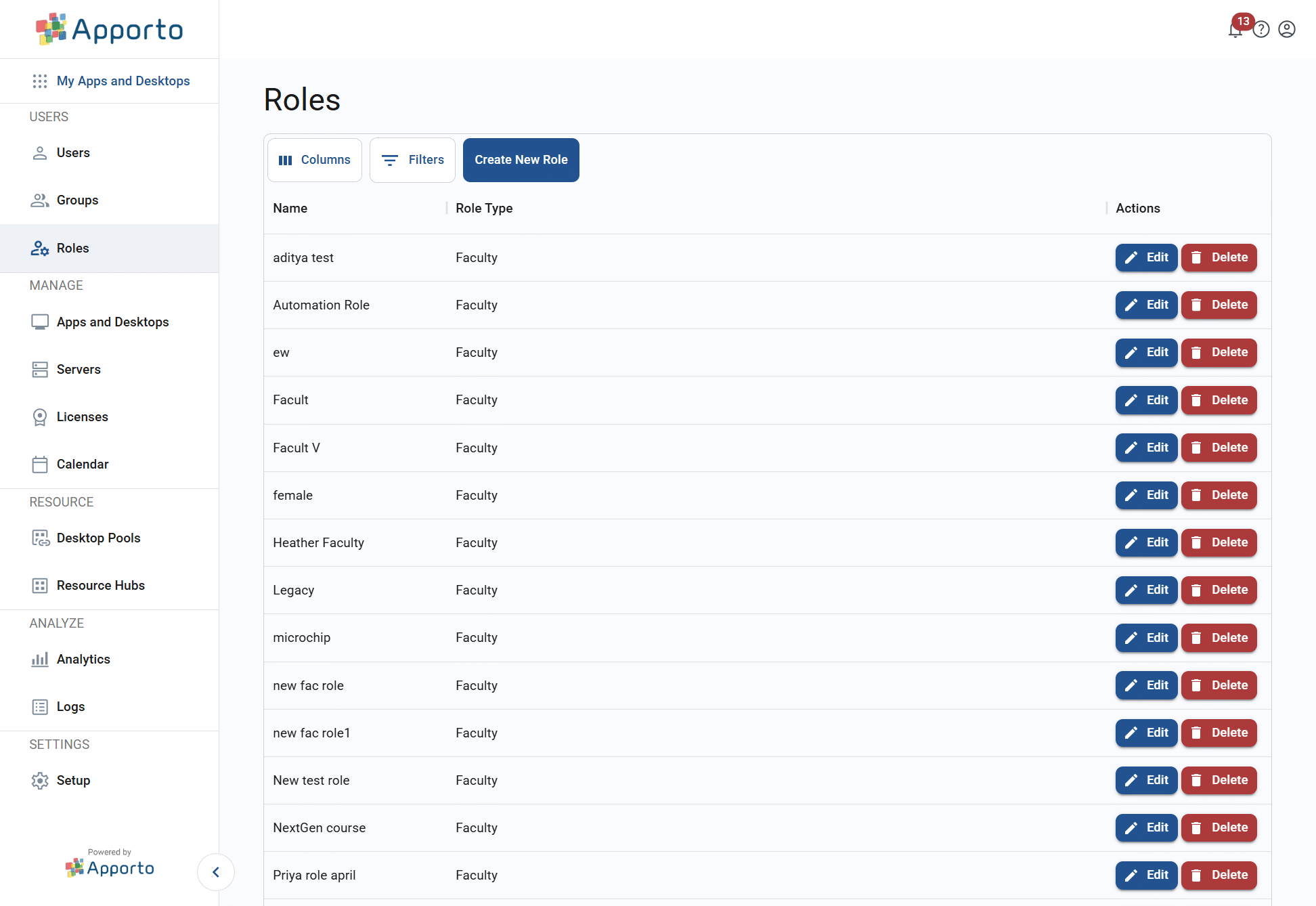
Task: Open the Analytics page under Analyze
Action: [x=83, y=658]
